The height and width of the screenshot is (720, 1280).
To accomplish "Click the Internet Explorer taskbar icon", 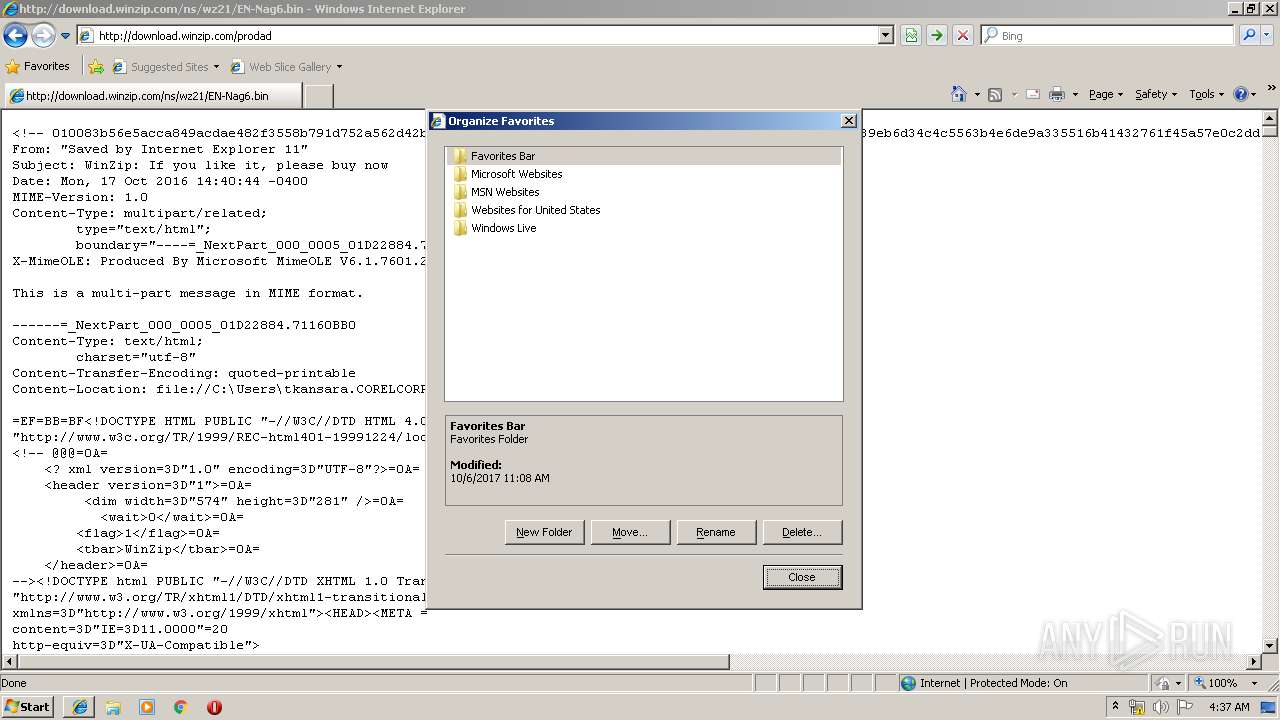I will point(80,707).
